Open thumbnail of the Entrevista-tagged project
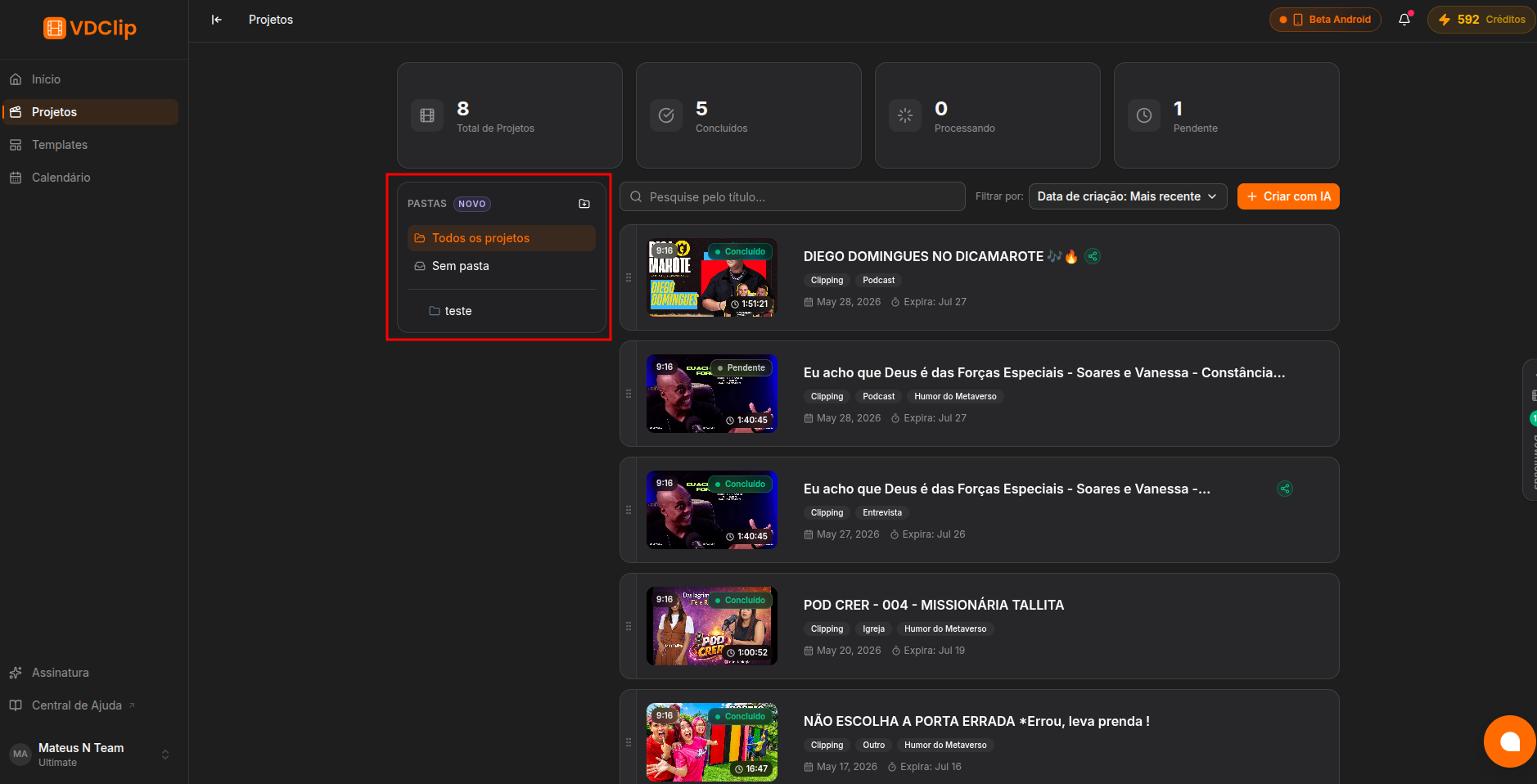1537x784 pixels. [x=712, y=510]
